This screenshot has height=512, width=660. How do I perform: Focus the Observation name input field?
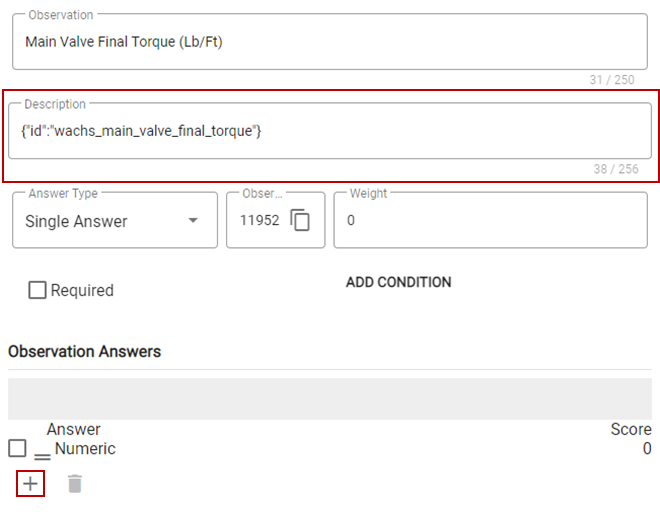pos(330,42)
